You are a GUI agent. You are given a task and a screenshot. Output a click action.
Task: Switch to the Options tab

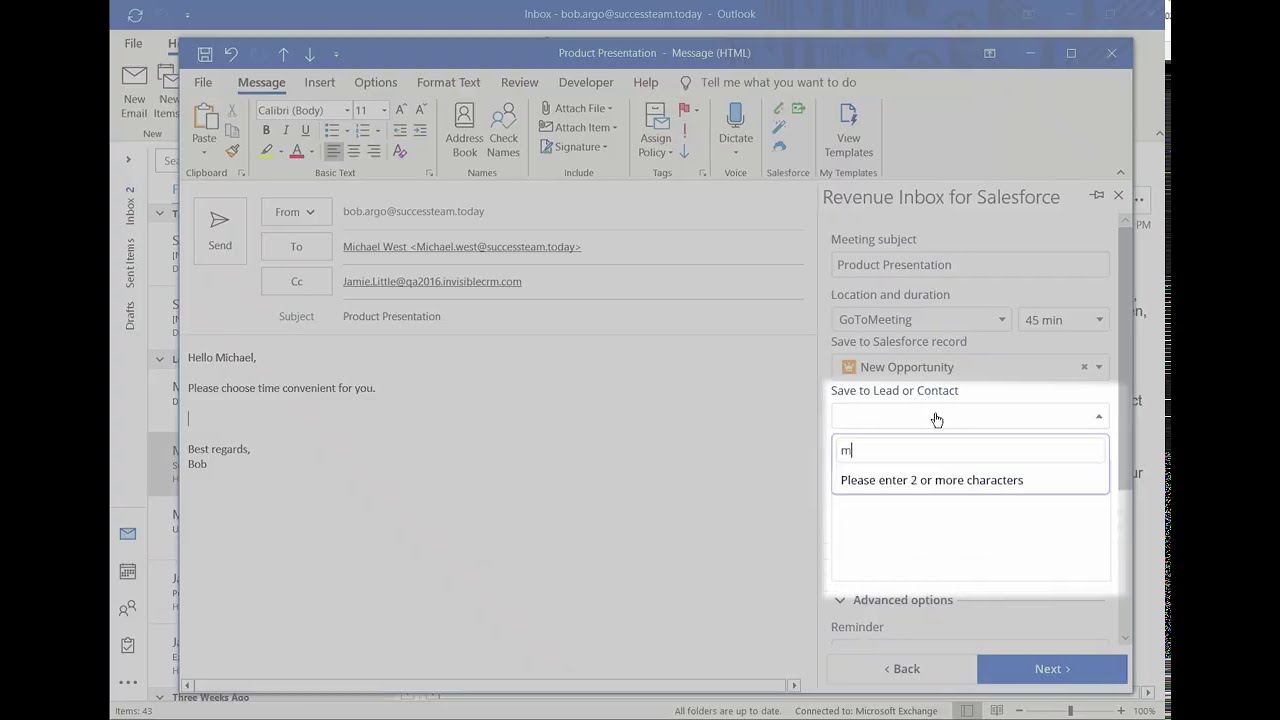point(376,82)
